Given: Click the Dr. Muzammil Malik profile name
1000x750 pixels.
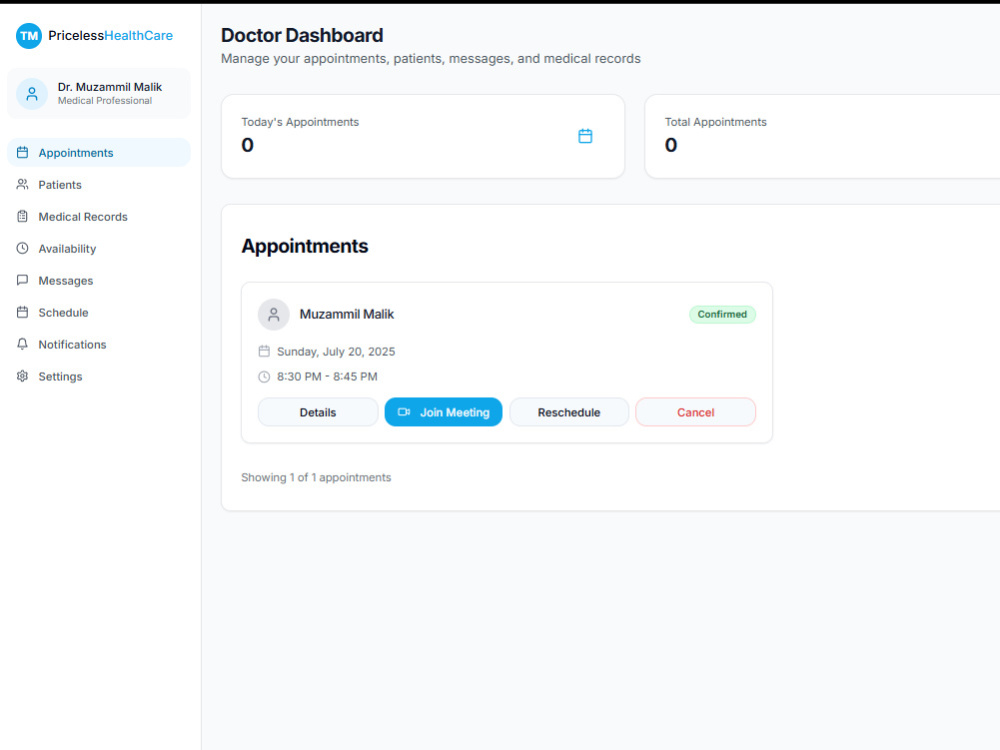Looking at the screenshot, I should 110,87.
